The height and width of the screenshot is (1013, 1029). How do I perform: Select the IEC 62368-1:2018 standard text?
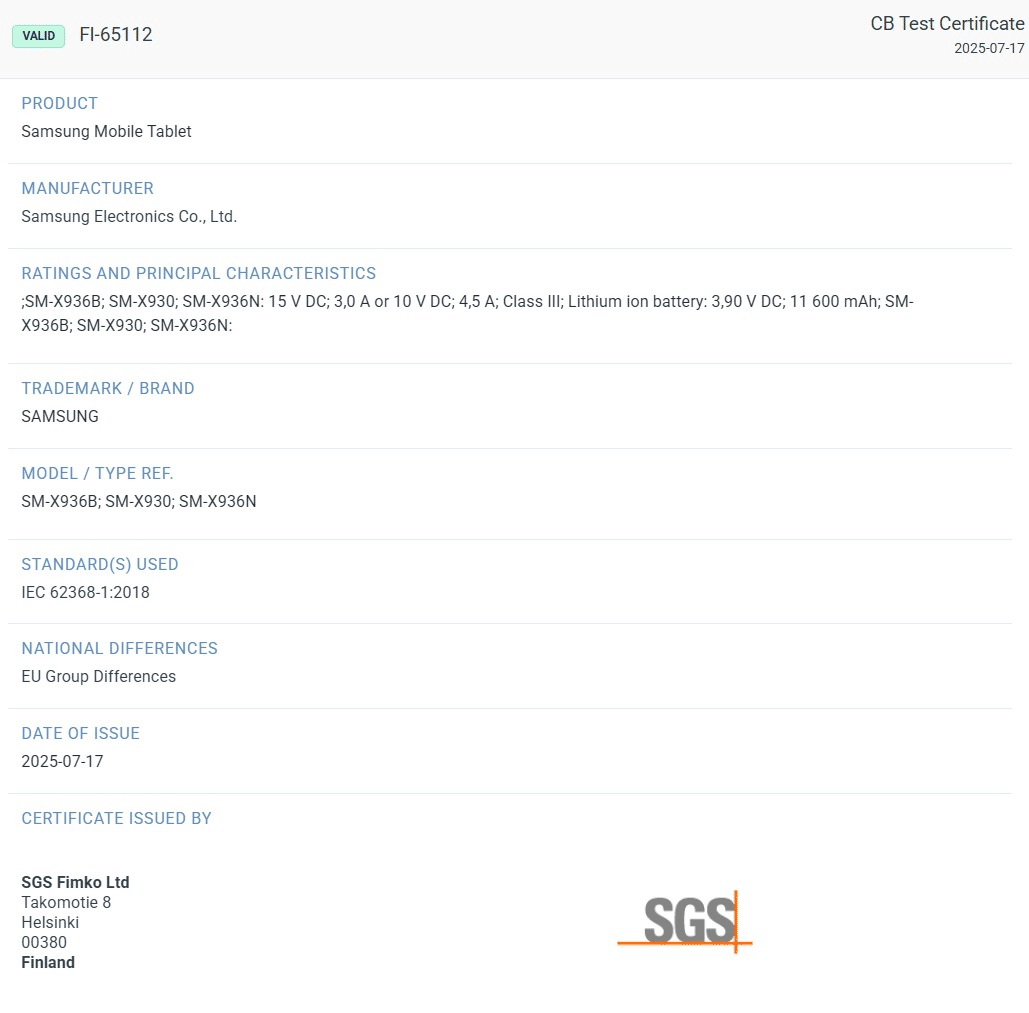pyautogui.click(x=85, y=592)
